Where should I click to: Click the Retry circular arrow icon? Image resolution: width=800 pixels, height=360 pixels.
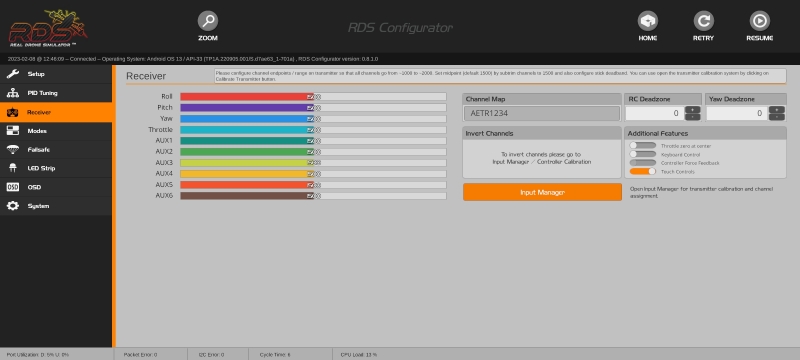[x=704, y=21]
